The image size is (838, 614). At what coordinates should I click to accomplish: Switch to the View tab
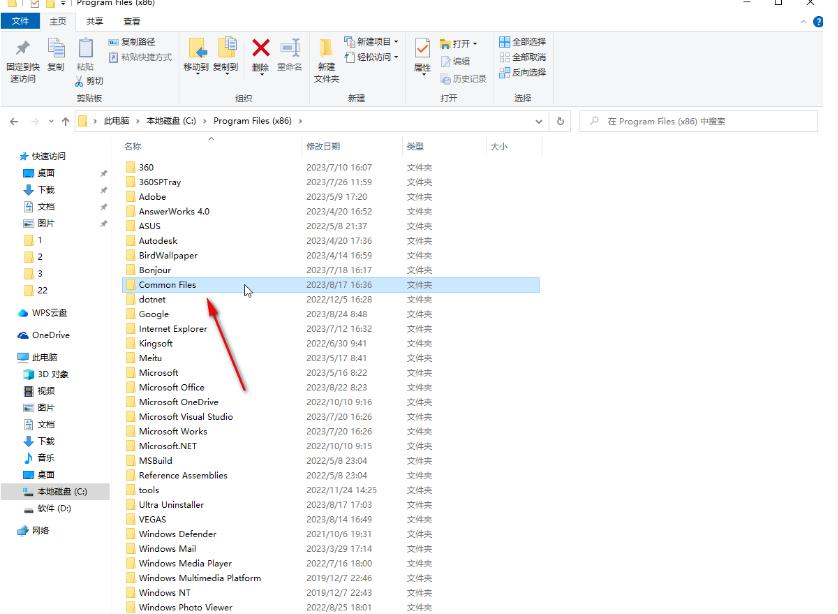tap(131, 21)
